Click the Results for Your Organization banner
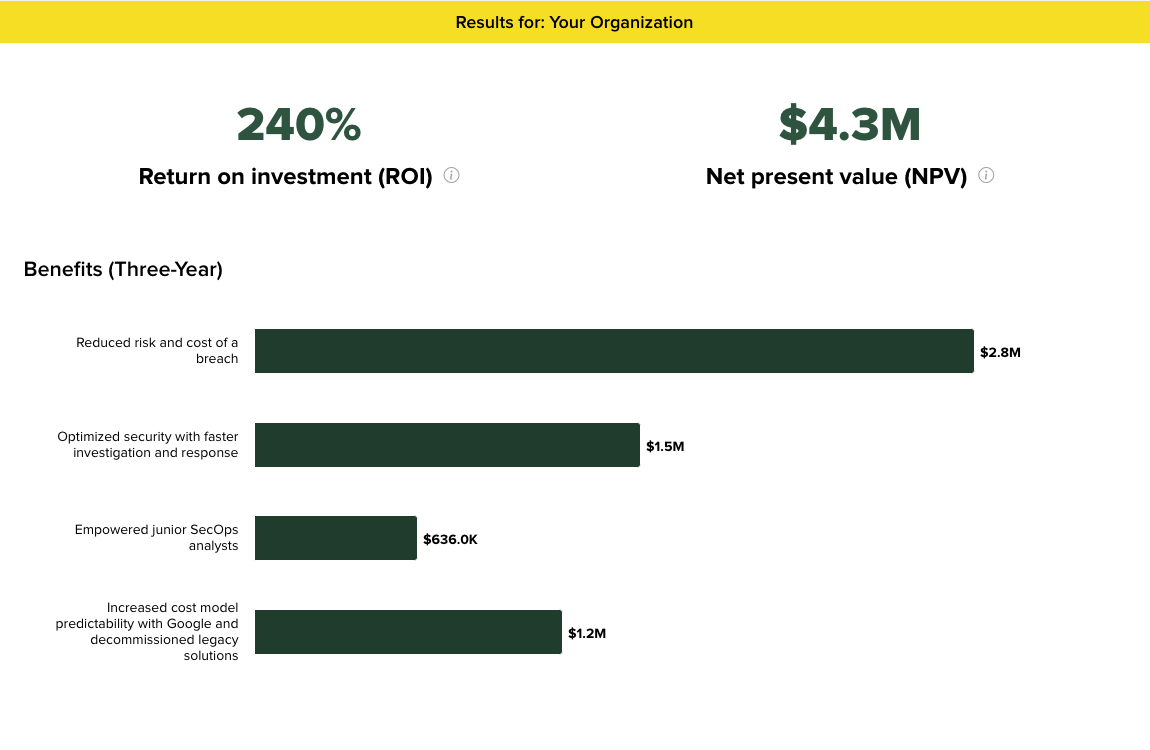This screenshot has width=1150, height=750. [575, 22]
